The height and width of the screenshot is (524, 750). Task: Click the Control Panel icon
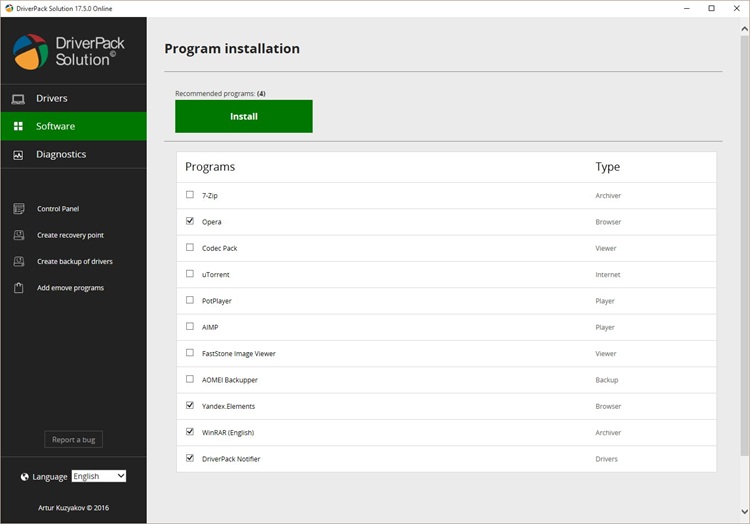[x=18, y=209]
